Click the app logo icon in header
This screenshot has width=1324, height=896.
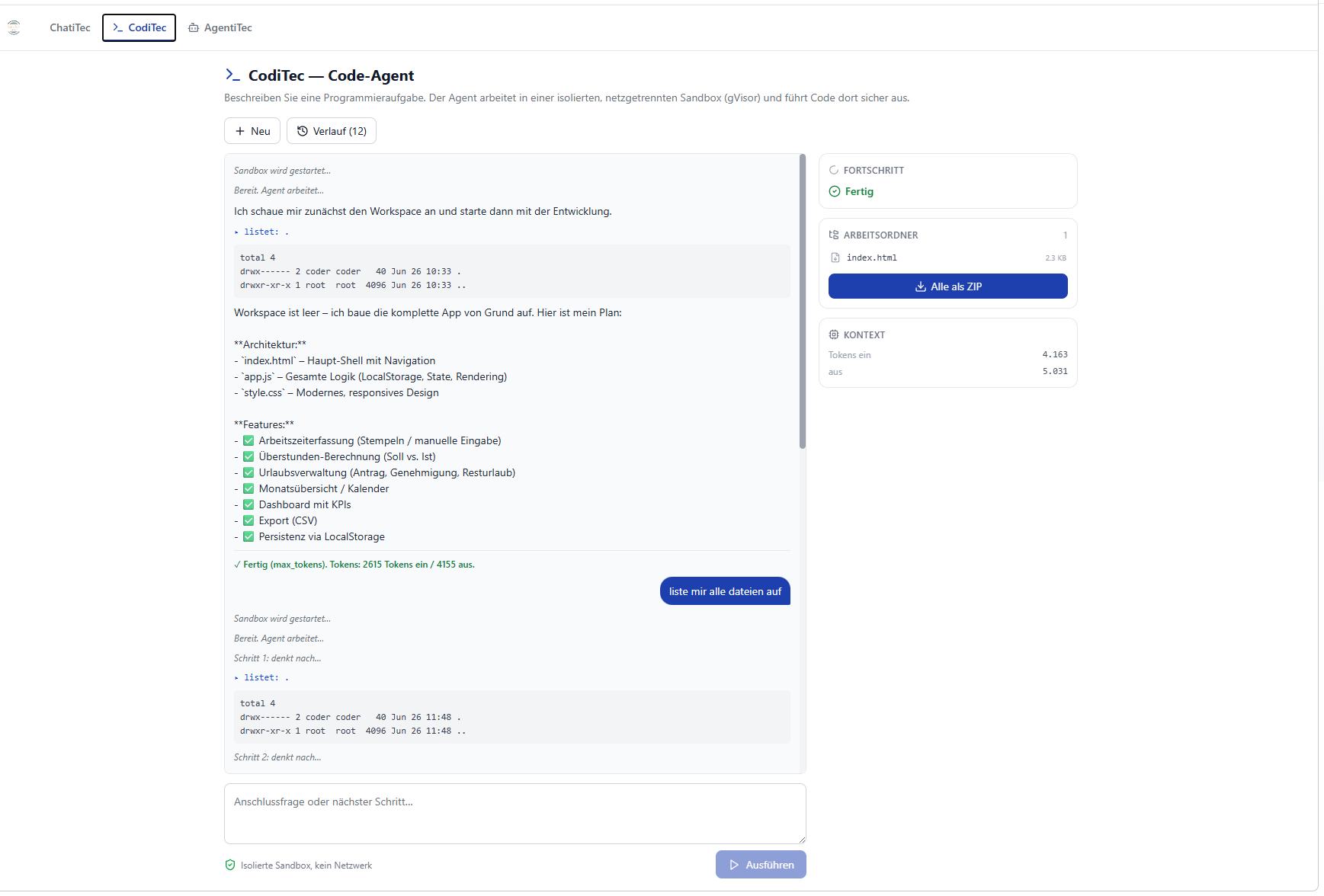[14, 27]
